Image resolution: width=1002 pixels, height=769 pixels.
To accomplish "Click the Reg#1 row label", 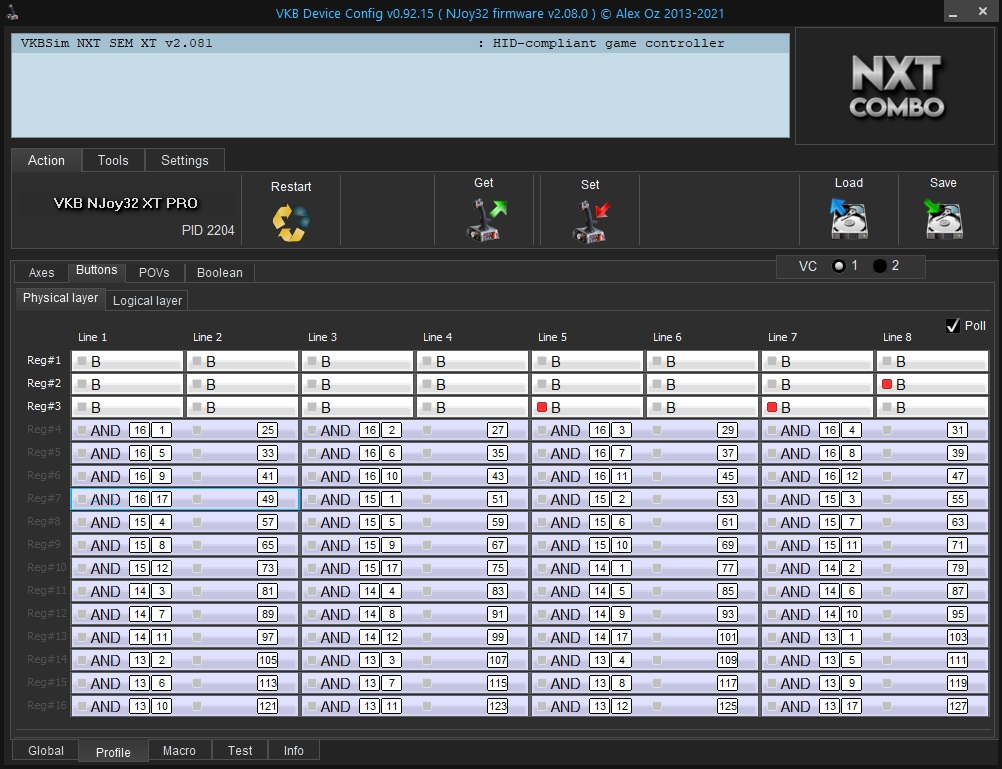I will 44,361.
